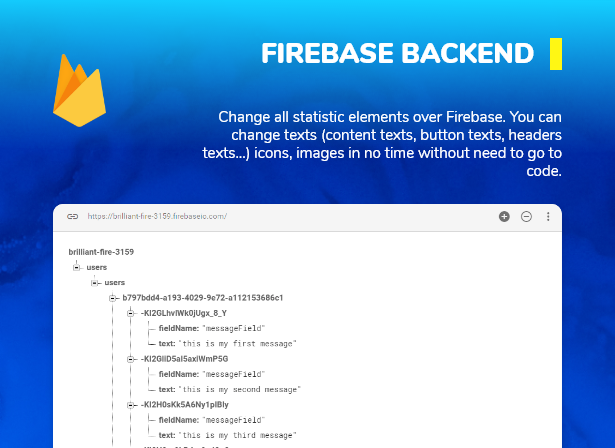Click fieldName value under -KI2H0sKk5A6Ny1plBly
The image size is (615, 448).
[x=234, y=421]
